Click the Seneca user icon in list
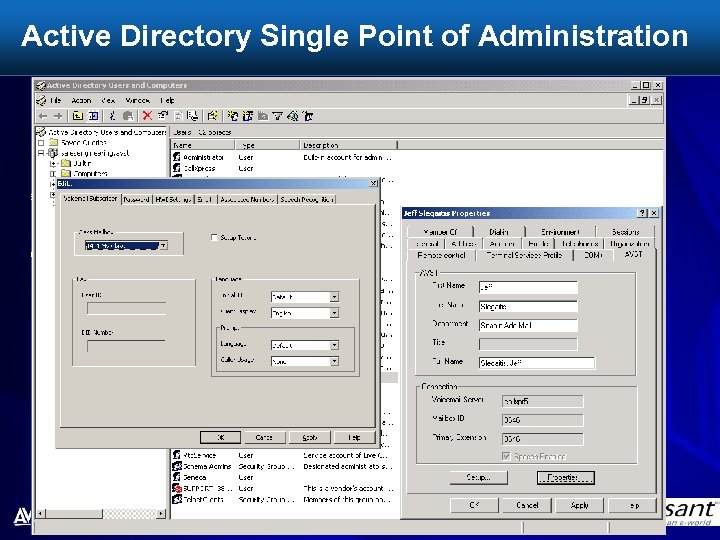Image resolution: width=720 pixels, height=540 pixels. 177,477
